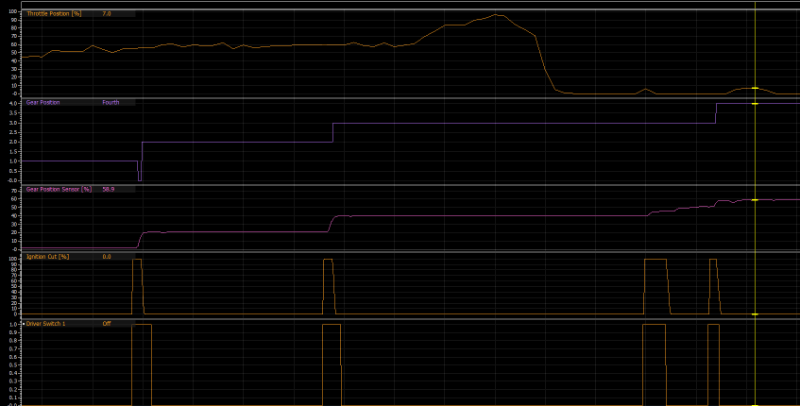800x406 pixels.
Task: Click the throttle trace peak near 100%
Action: click(496, 15)
